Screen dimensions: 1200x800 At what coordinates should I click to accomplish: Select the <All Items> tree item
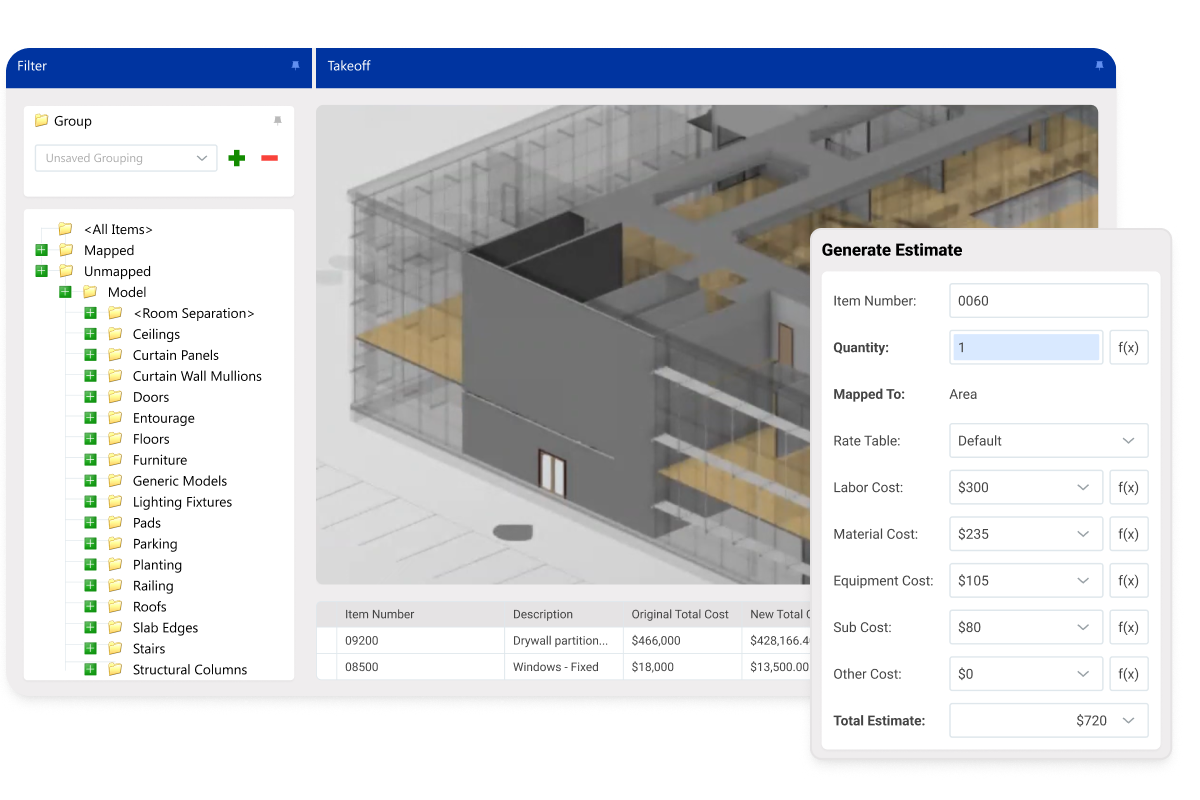coord(118,229)
